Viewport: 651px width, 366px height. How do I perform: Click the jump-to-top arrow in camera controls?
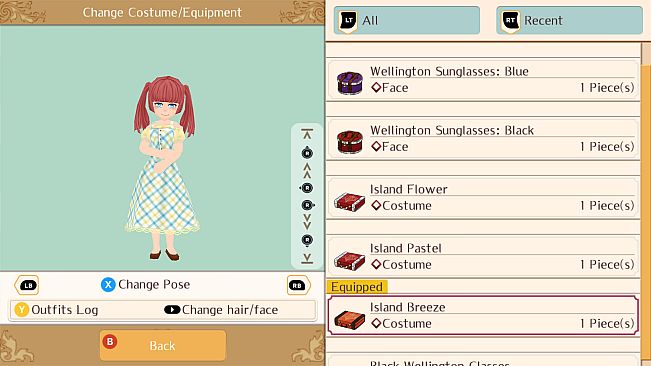point(307,134)
